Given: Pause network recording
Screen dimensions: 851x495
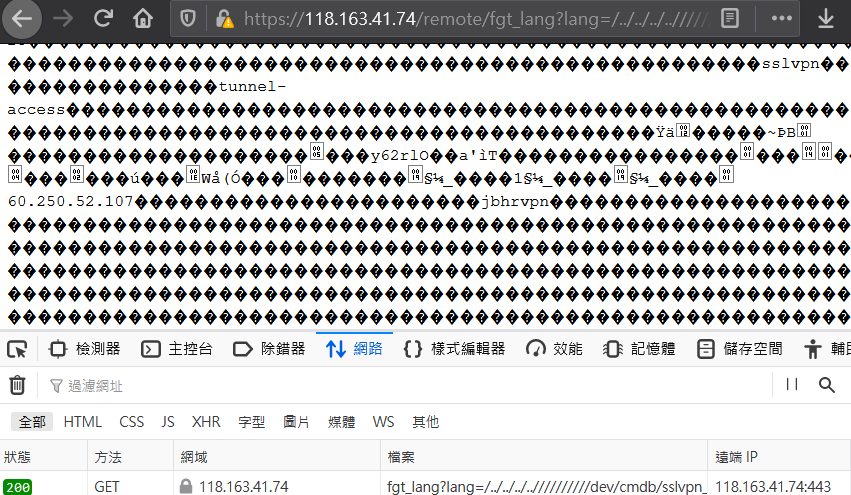Looking at the screenshot, I should tap(792, 385).
